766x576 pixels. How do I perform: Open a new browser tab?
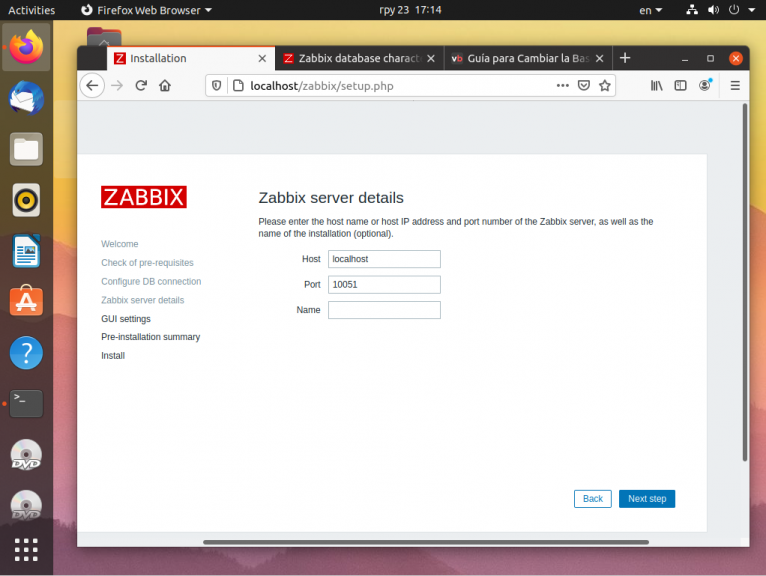coord(625,58)
